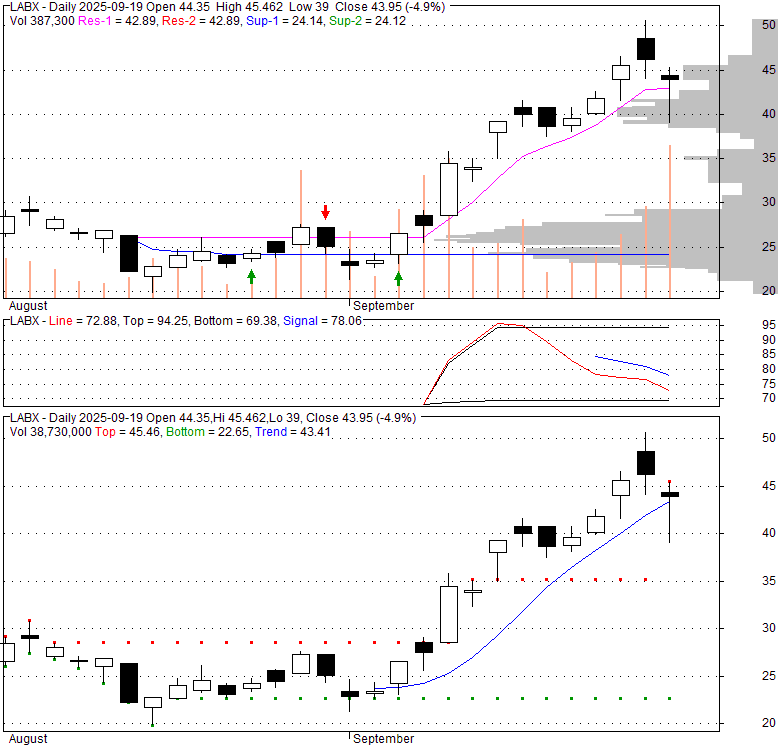
Task: Click the August label on the top chart axis
Action: pos(28,306)
